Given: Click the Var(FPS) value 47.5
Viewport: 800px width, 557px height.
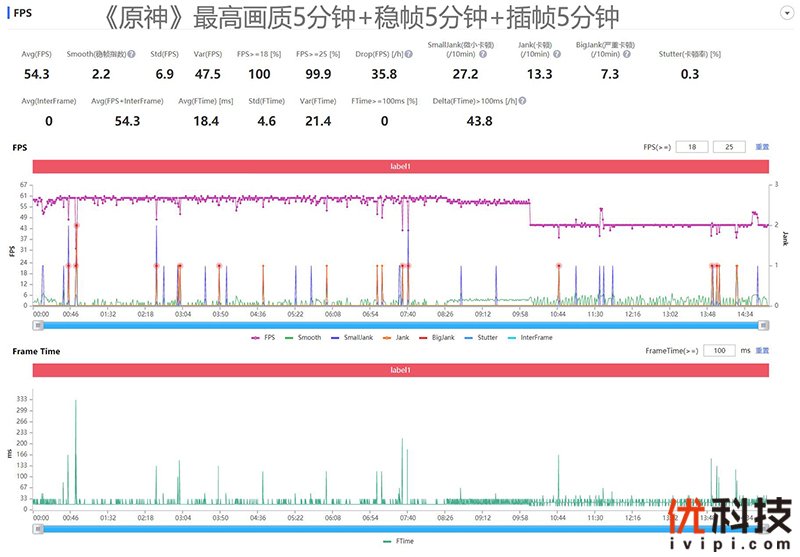Looking at the screenshot, I should click(x=208, y=74).
